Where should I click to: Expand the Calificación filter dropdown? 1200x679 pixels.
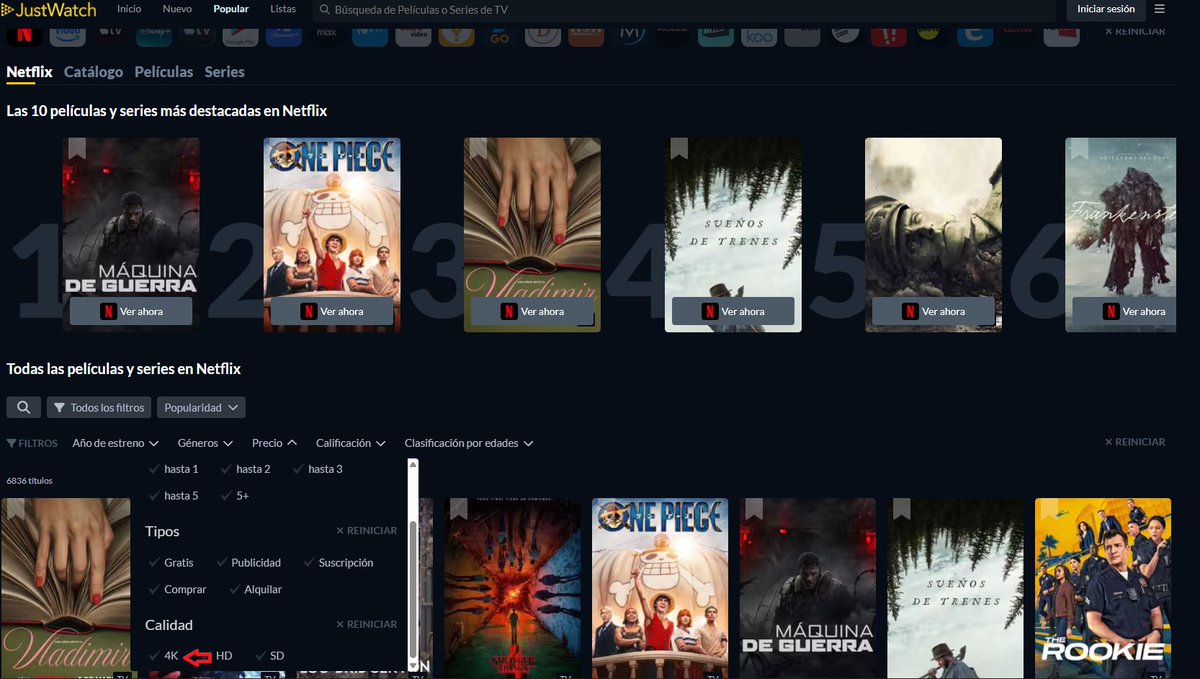click(351, 443)
